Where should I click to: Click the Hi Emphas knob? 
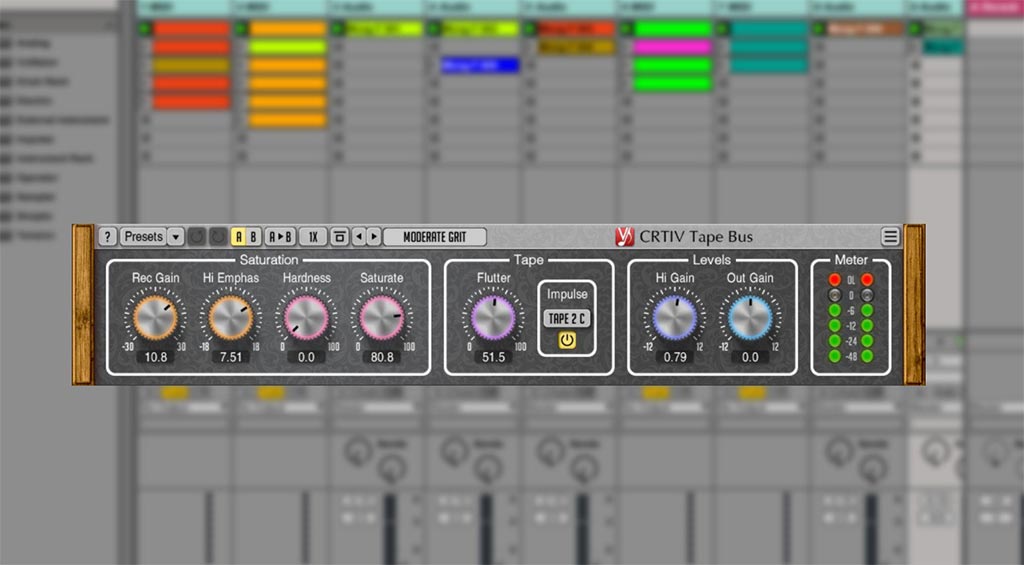(231, 318)
